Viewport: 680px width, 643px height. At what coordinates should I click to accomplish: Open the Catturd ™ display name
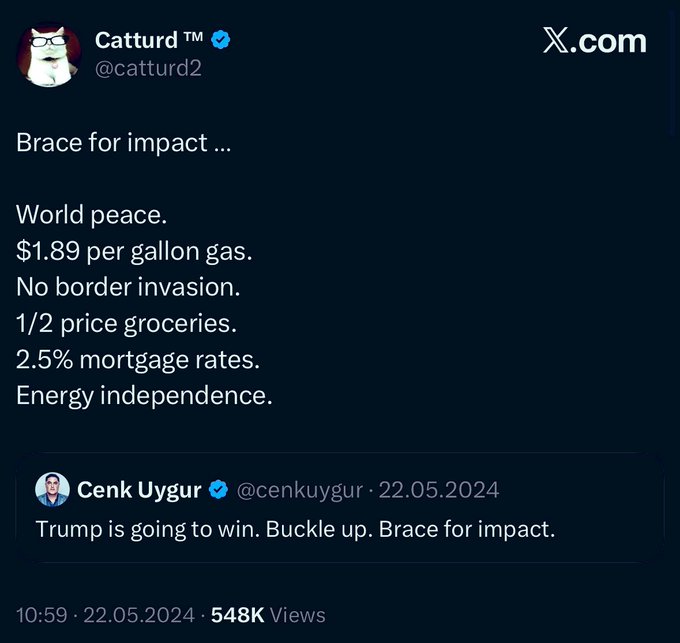pos(150,40)
